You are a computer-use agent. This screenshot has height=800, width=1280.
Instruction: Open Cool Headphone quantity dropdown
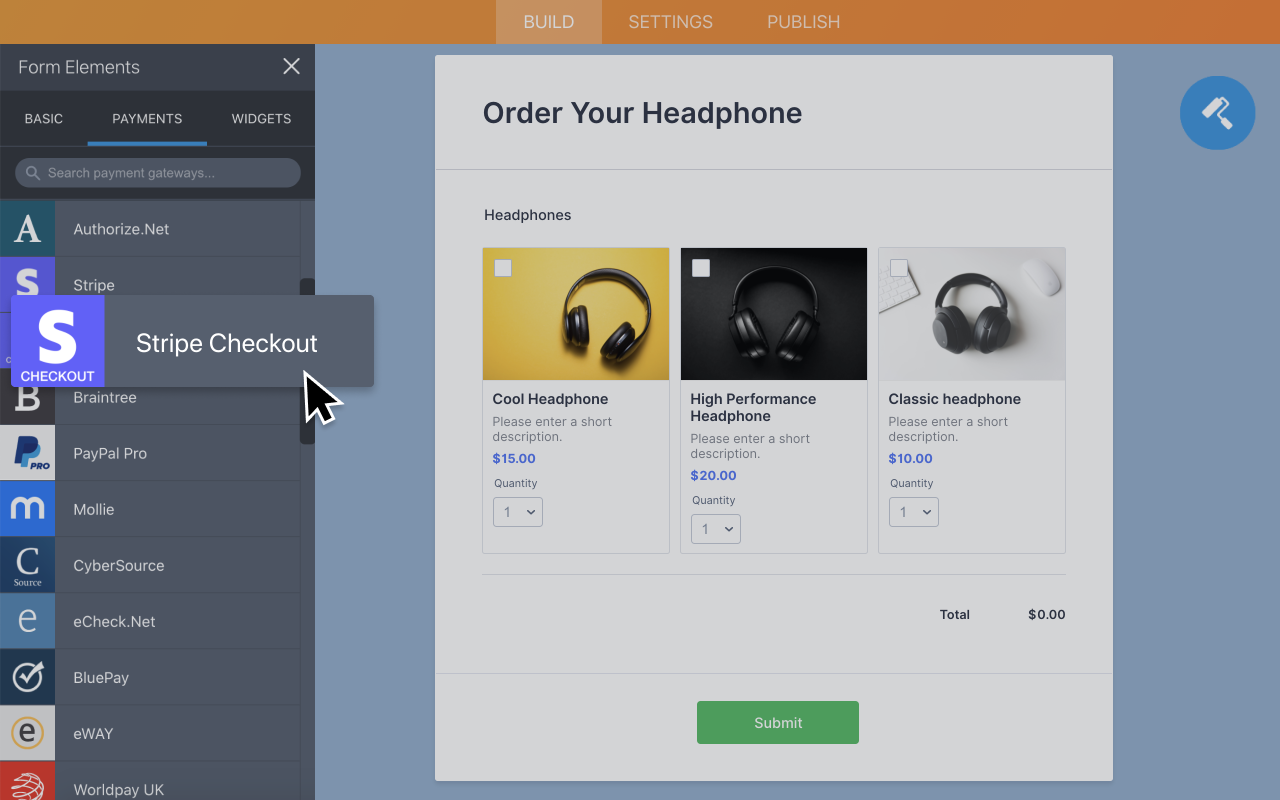pos(518,512)
